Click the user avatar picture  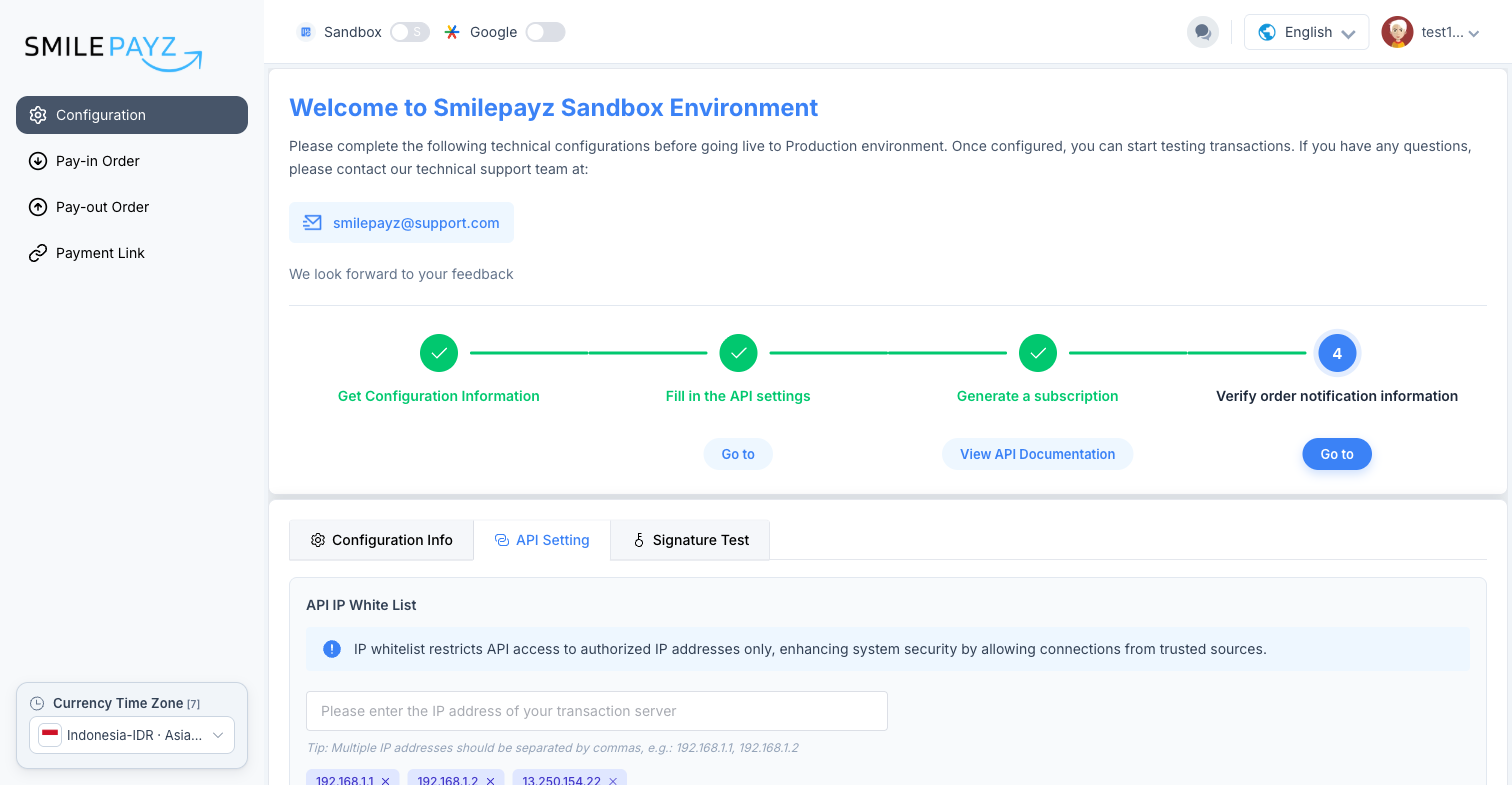1397,32
